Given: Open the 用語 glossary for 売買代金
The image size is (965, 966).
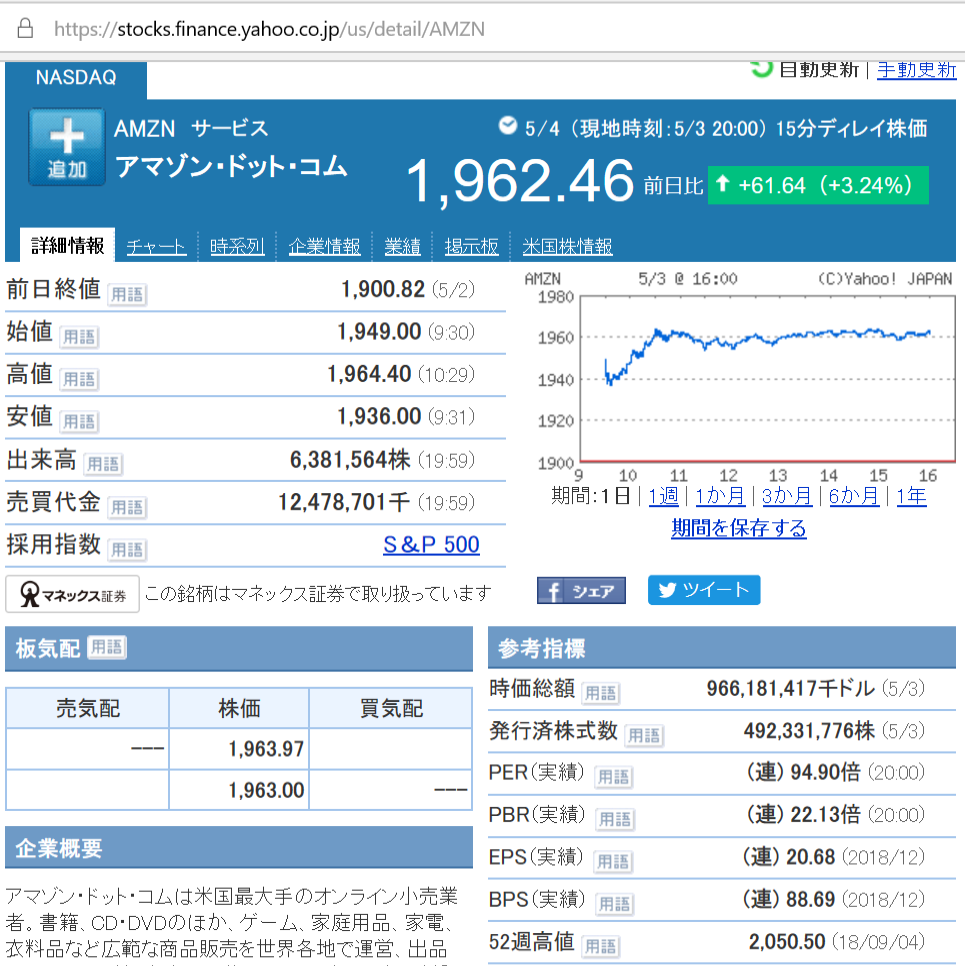Looking at the screenshot, I should pos(127,507).
